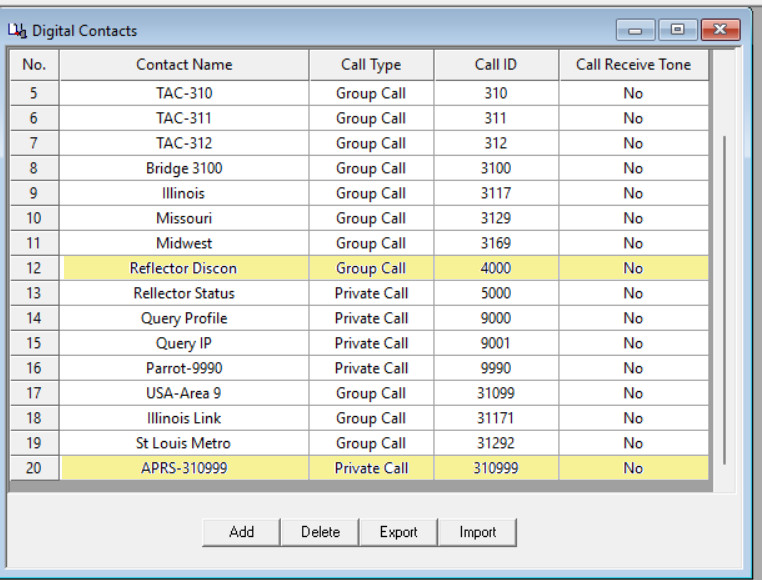Viewport: 762px width, 580px height.
Task: Select the Reflector Discon contact
Action: coord(184,268)
